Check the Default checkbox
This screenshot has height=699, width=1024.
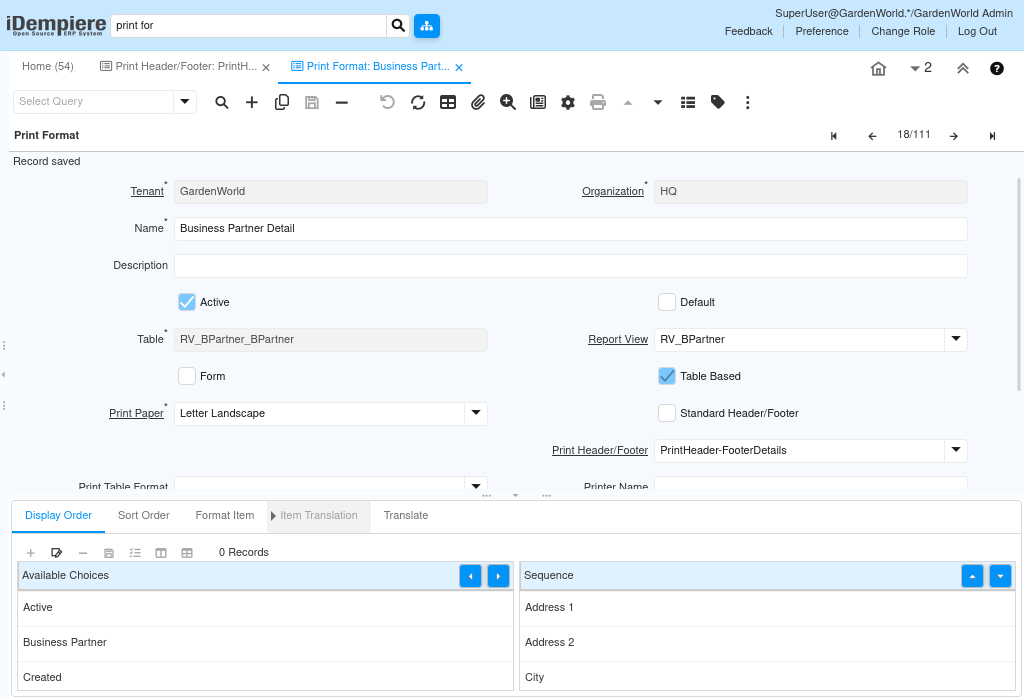[x=667, y=302]
